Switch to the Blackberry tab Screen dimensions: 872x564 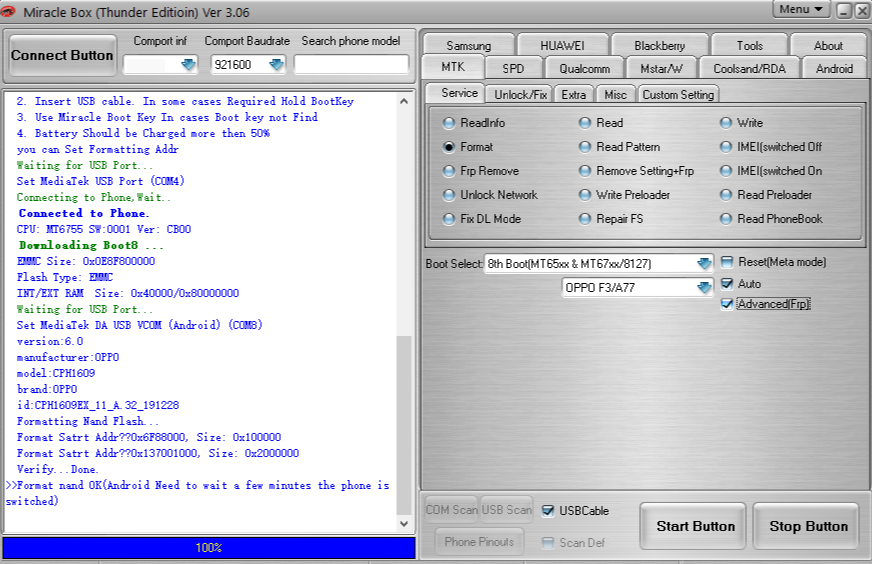(x=660, y=46)
